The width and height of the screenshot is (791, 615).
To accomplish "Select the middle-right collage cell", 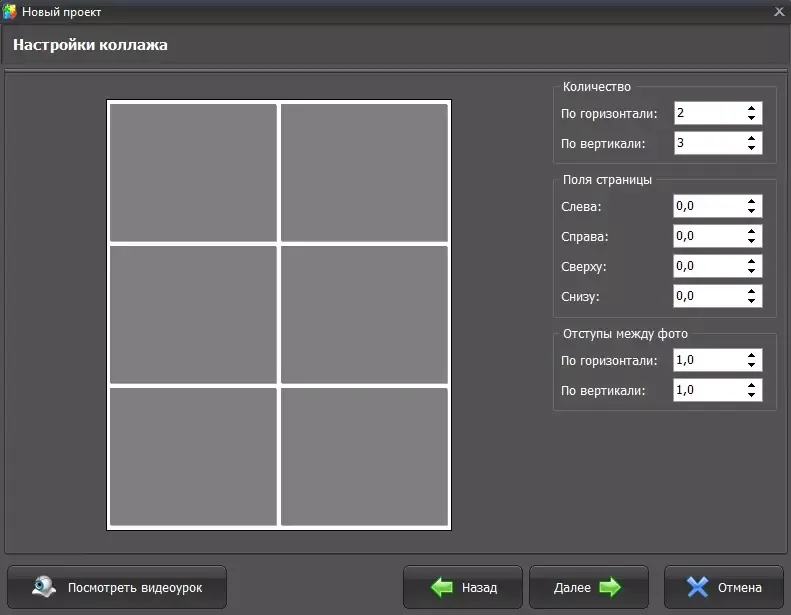I will click(364, 315).
